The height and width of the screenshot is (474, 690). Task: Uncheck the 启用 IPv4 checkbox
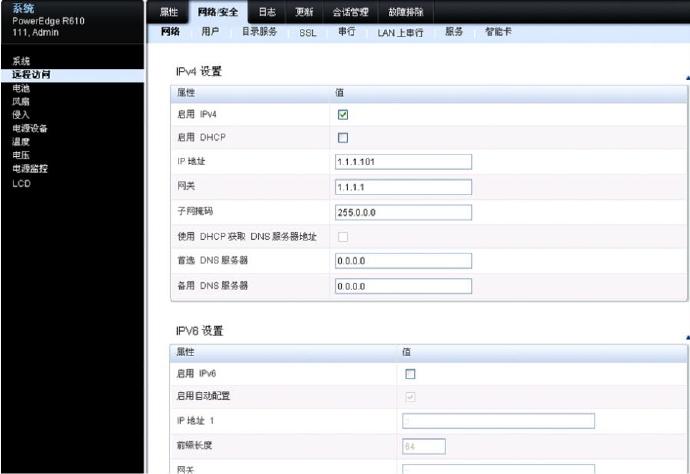coord(343,115)
